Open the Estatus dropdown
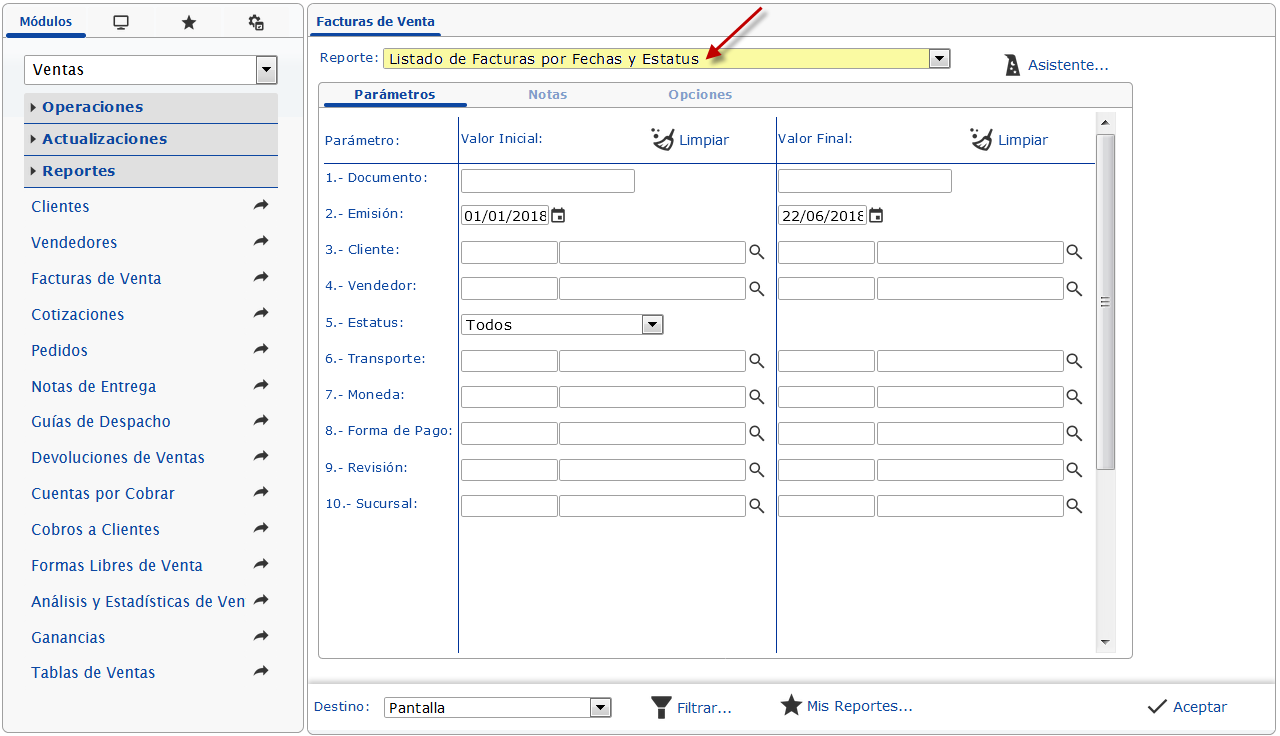The height and width of the screenshot is (736, 1280). pyautogui.click(x=652, y=324)
